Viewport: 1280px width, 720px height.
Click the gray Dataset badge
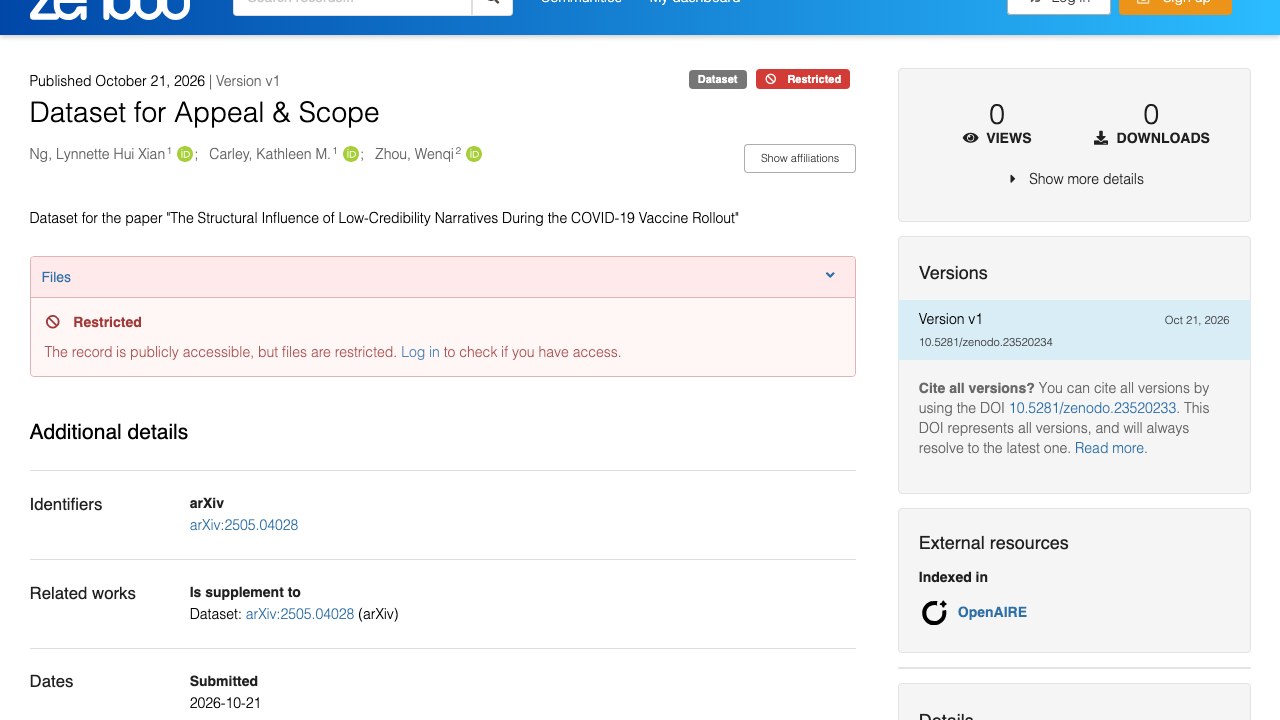[x=718, y=79]
